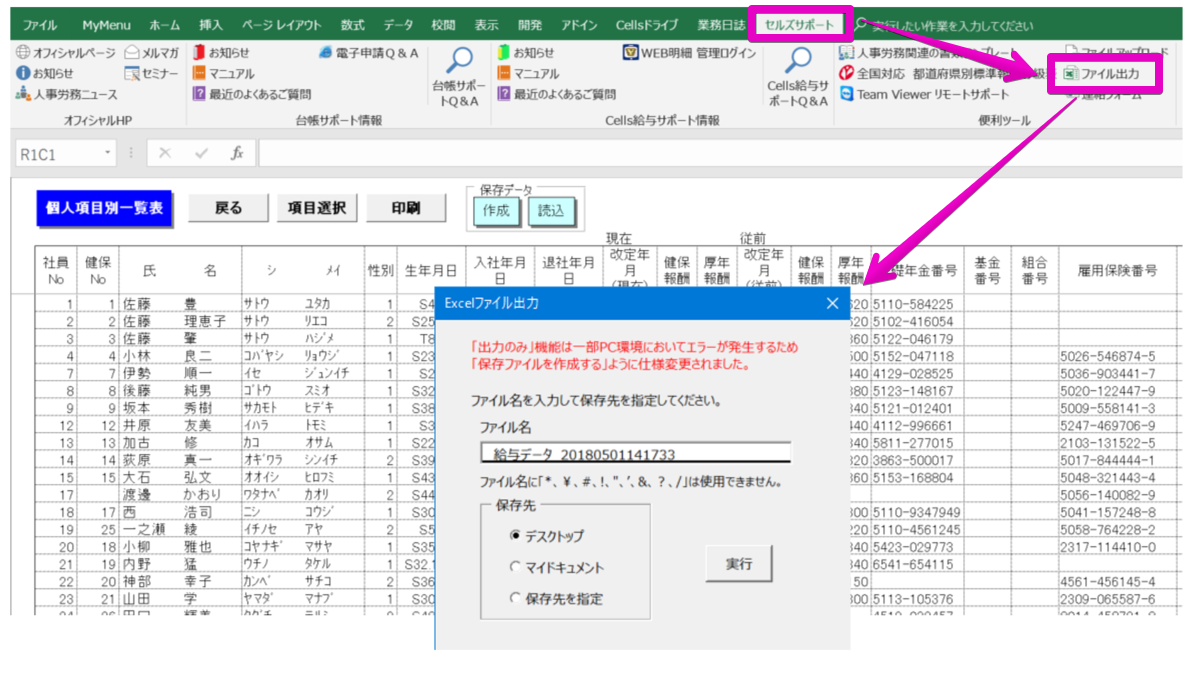Open お知らせ in Cells給与サポート情報 group

coord(526,53)
